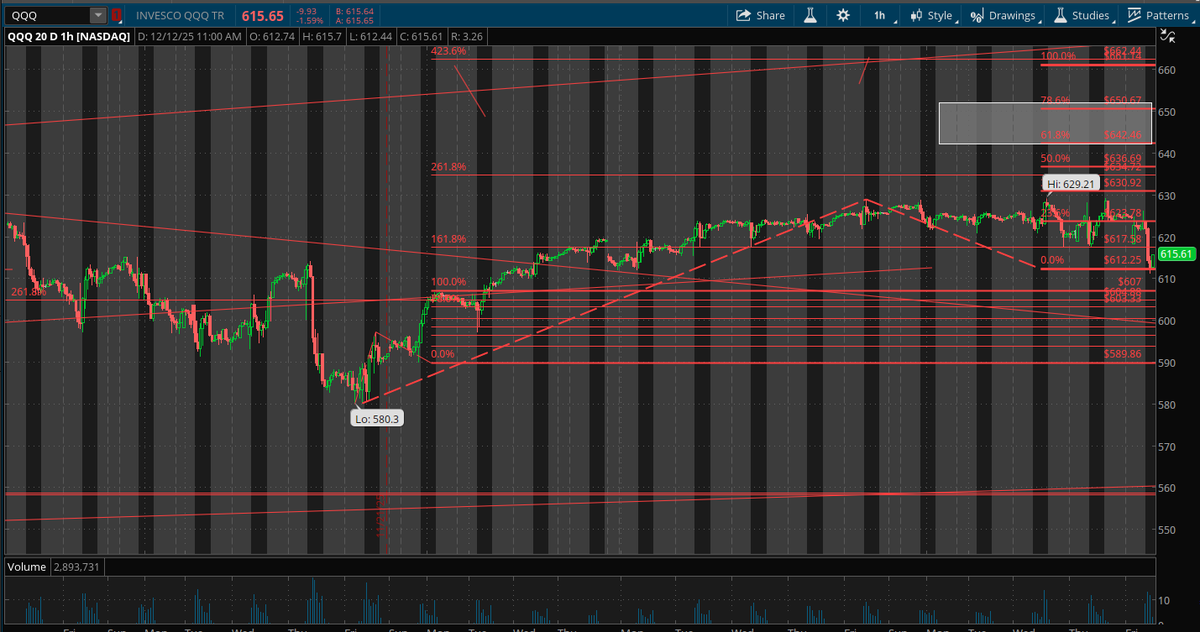Click the volume value 2,893,731
The height and width of the screenshot is (632, 1200).
point(75,567)
